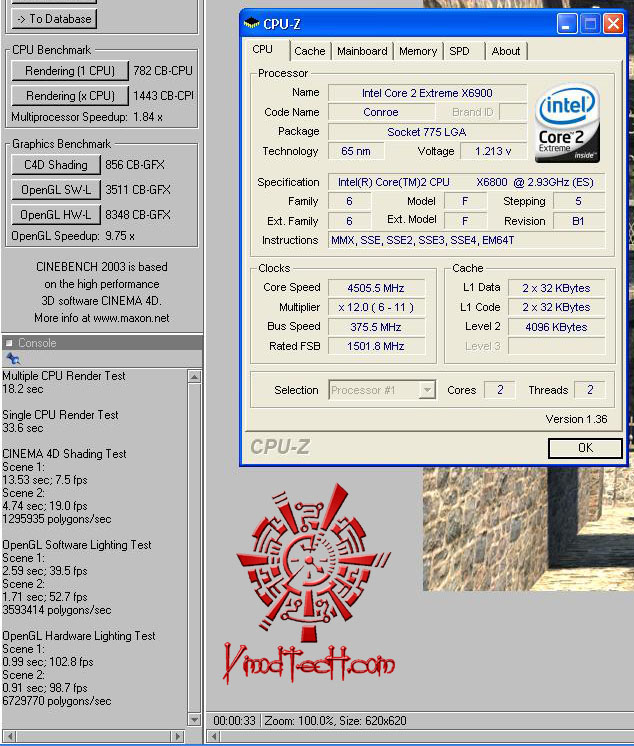This screenshot has width=634, height=746.
Task: Click Multiple CPU Render Test console line
Action: [x=64, y=376]
